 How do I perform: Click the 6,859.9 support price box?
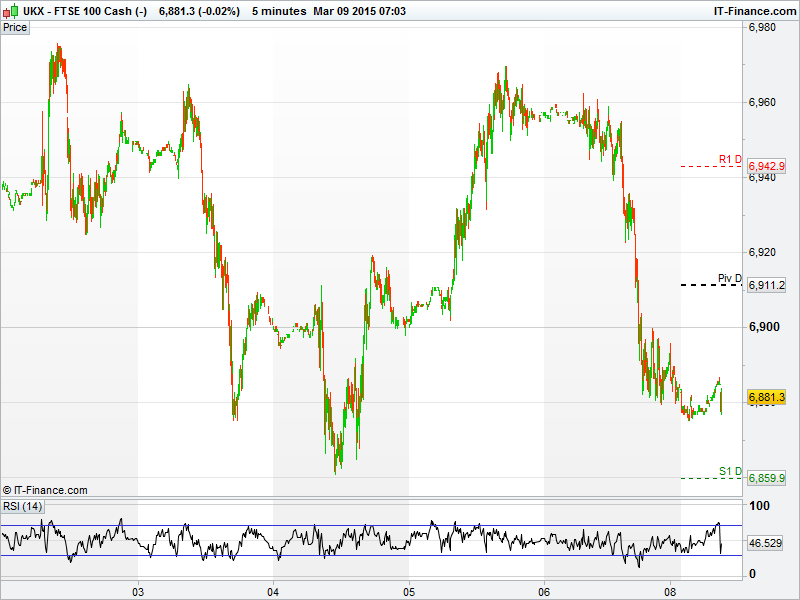pyautogui.click(x=767, y=479)
